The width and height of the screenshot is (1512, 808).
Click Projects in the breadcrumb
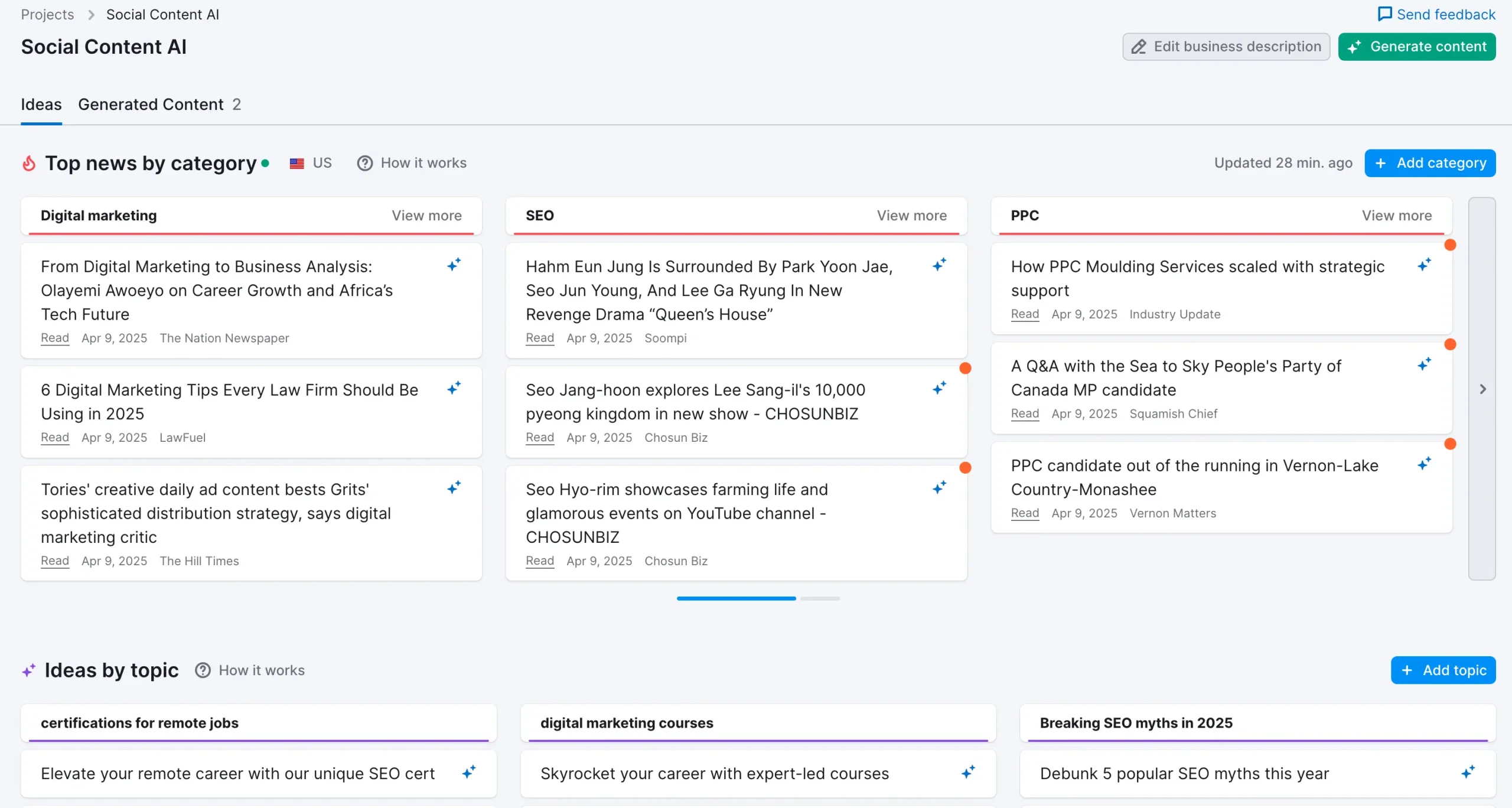47,14
